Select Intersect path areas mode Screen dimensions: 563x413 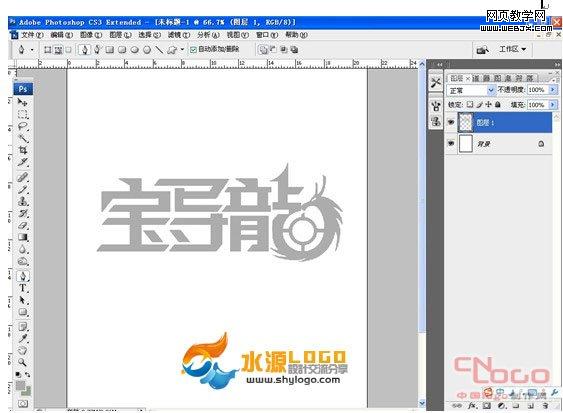284,50
